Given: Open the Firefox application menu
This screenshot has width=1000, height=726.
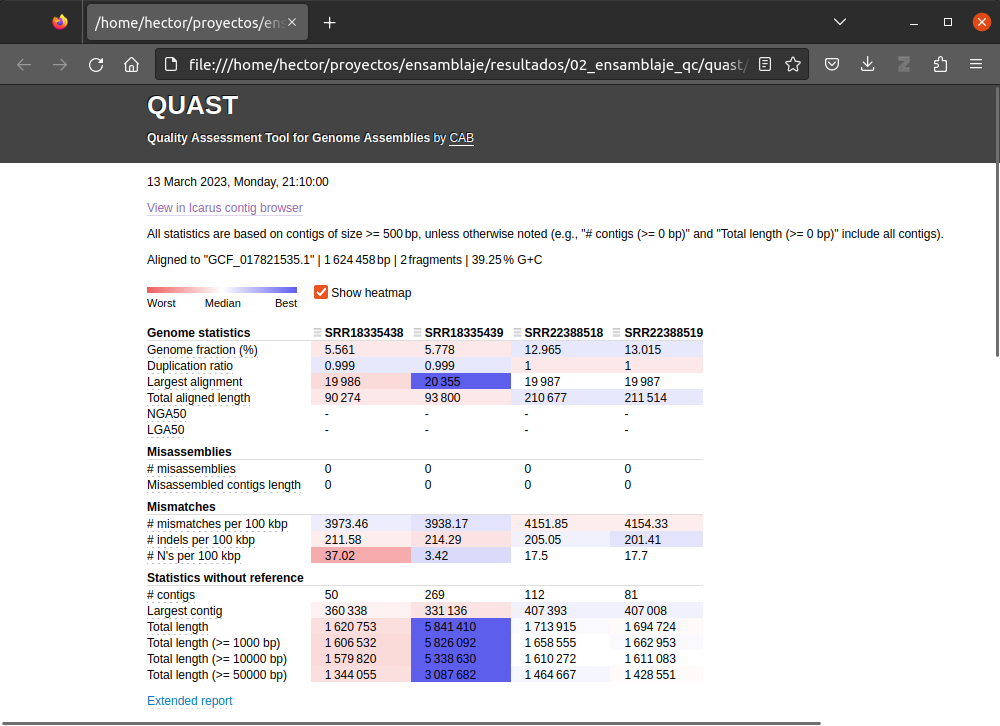Looking at the screenshot, I should [x=976, y=64].
